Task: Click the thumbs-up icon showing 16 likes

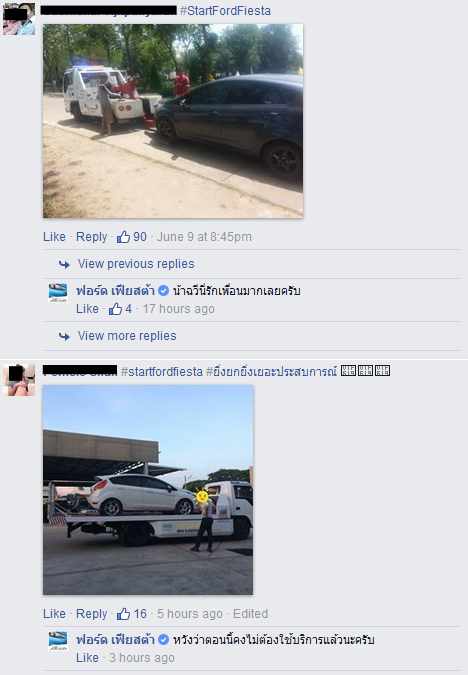Action: (124, 614)
